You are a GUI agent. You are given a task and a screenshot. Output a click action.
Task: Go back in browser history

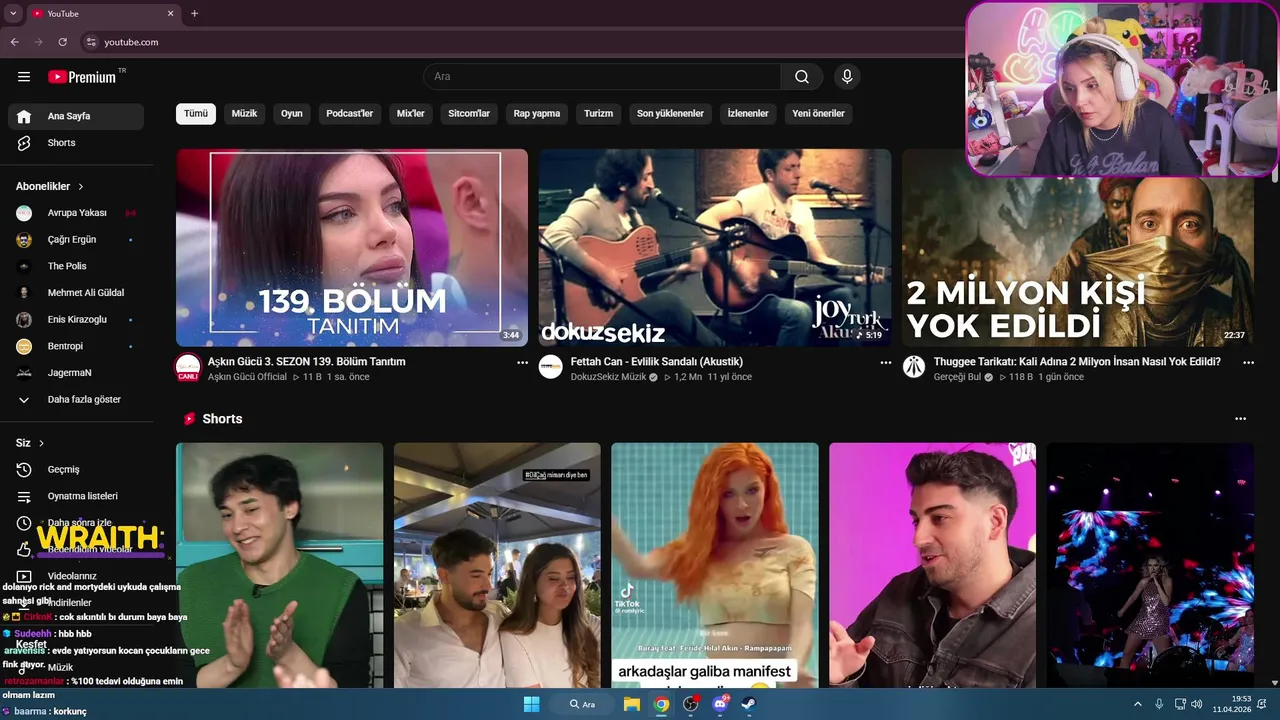click(x=14, y=42)
